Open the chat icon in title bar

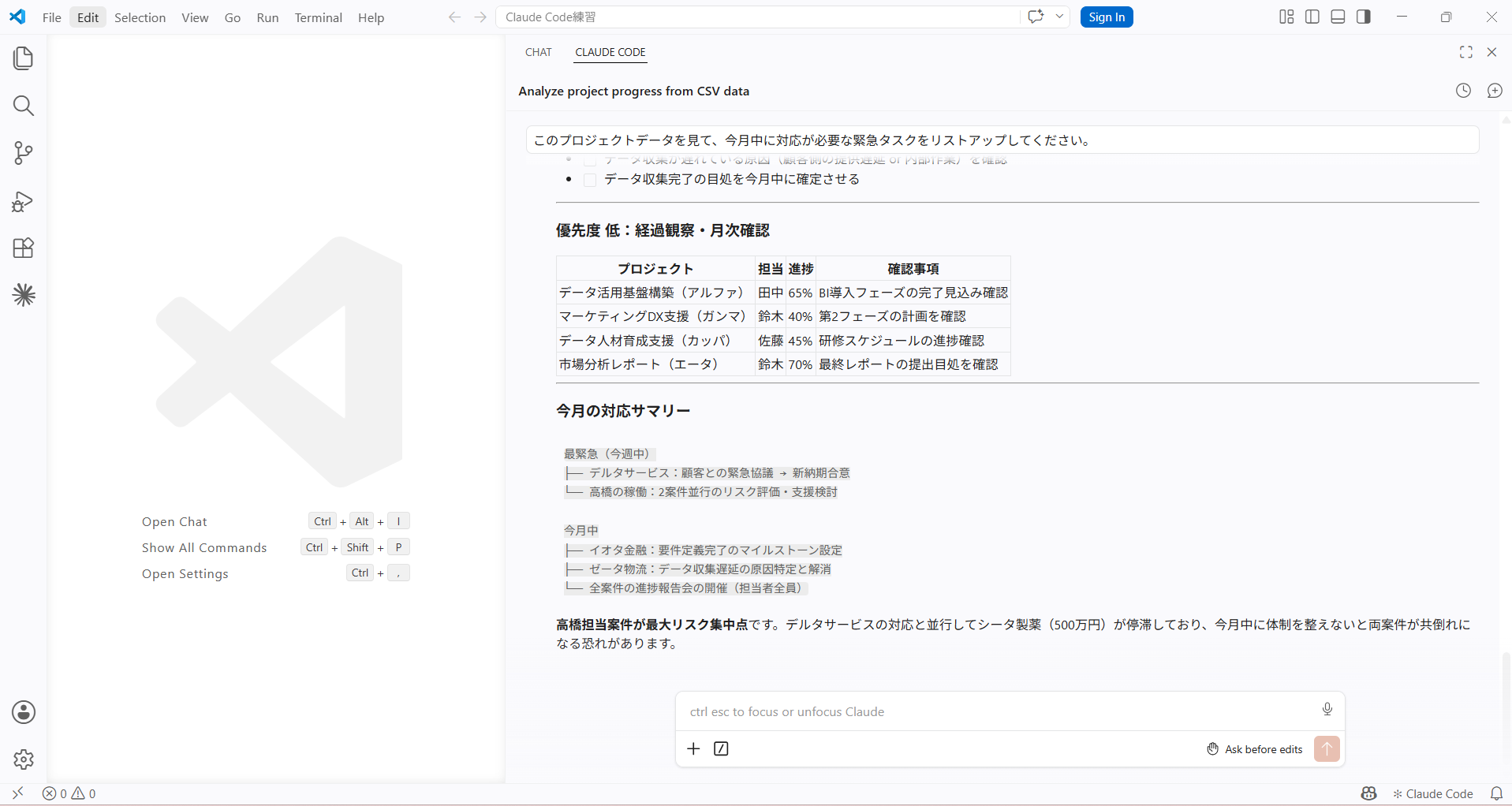click(x=1036, y=17)
